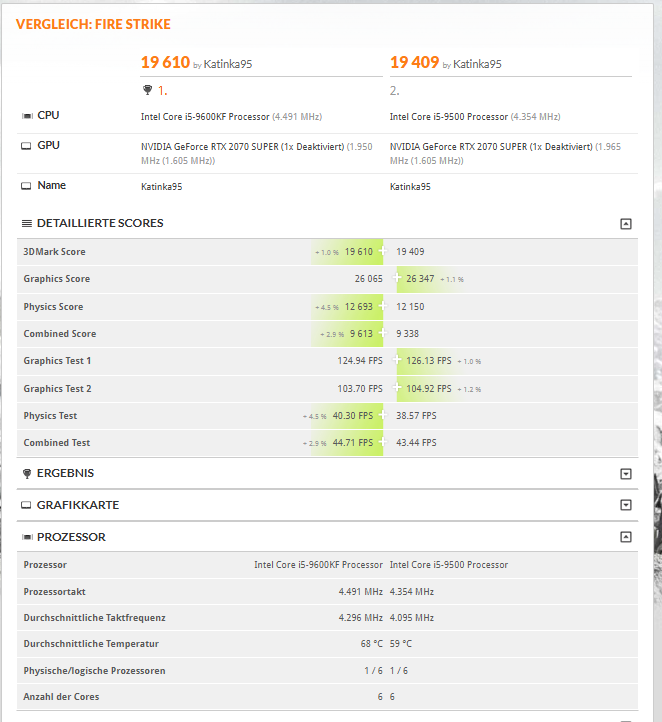662x722 pixels.
Task: Click the chip icon beside Prozessor
Action: click(27, 537)
